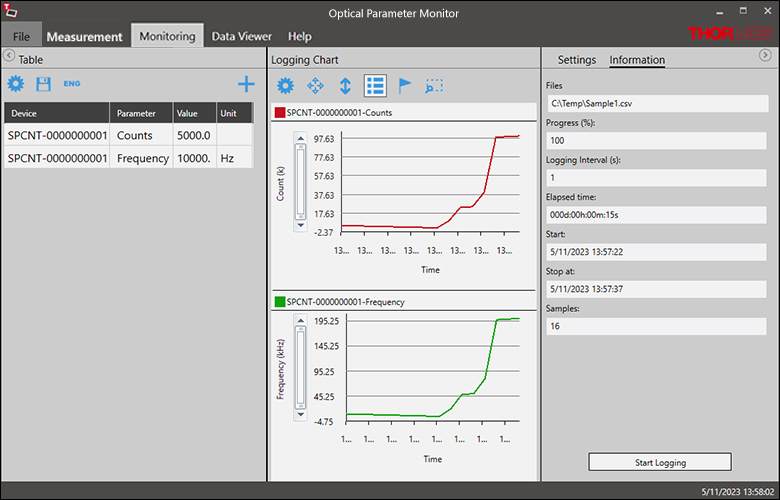Open Table settings gear icon
Image resolution: width=780 pixels, height=500 pixels.
tap(16, 85)
